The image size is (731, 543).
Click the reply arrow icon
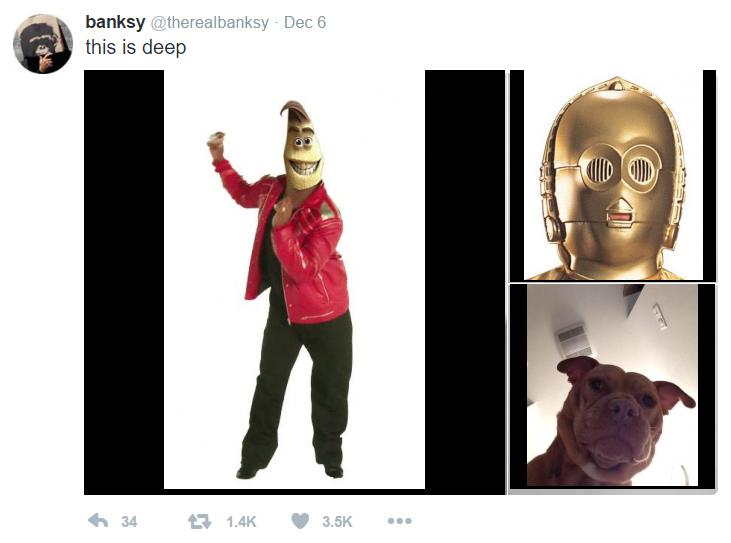[x=98, y=521]
